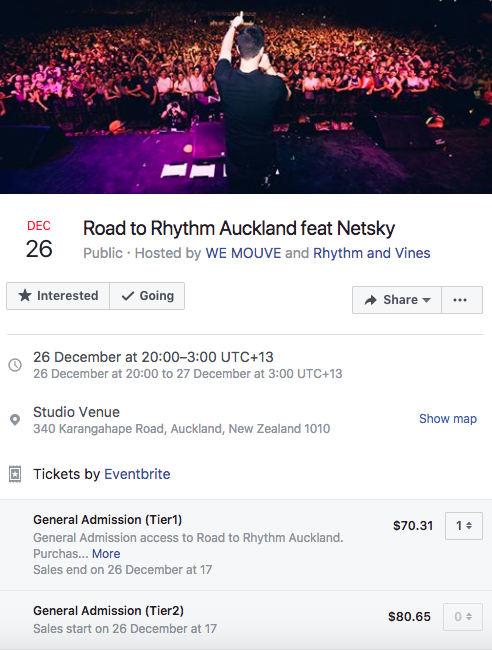Click the ticket icon beside Tickets by
The height and width of the screenshot is (650, 492).
15,474
